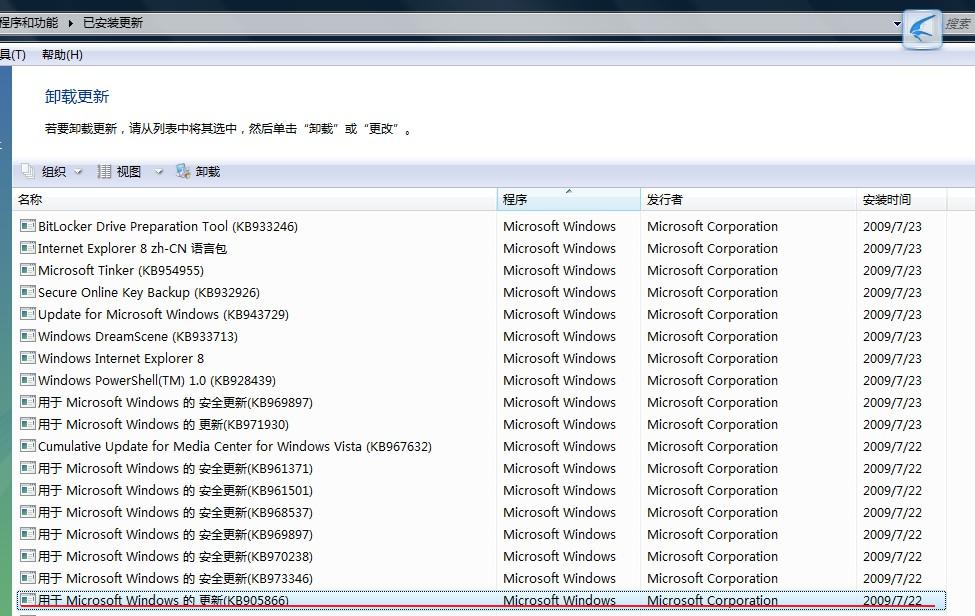Click the icon of 安全更新(KB968537)
Screen dimensions: 975x616
27,512
